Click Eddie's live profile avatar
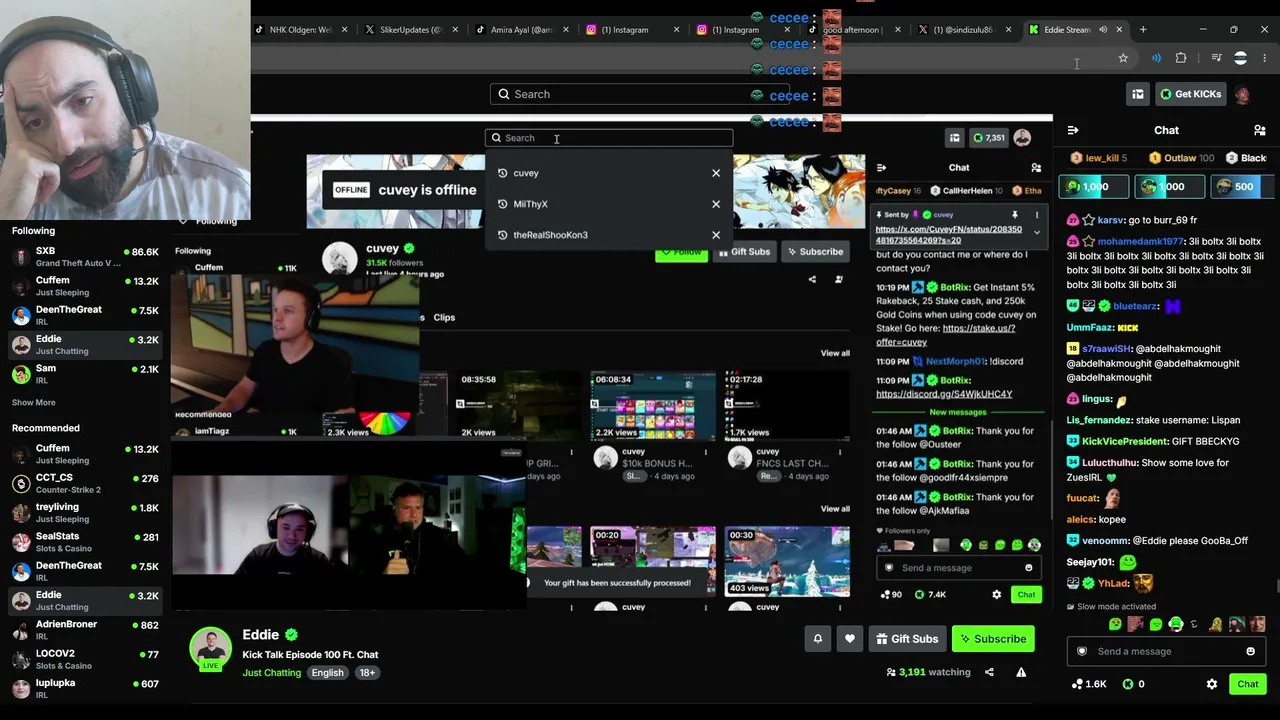This screenshot has height=720, width=1280. [211, 648]
